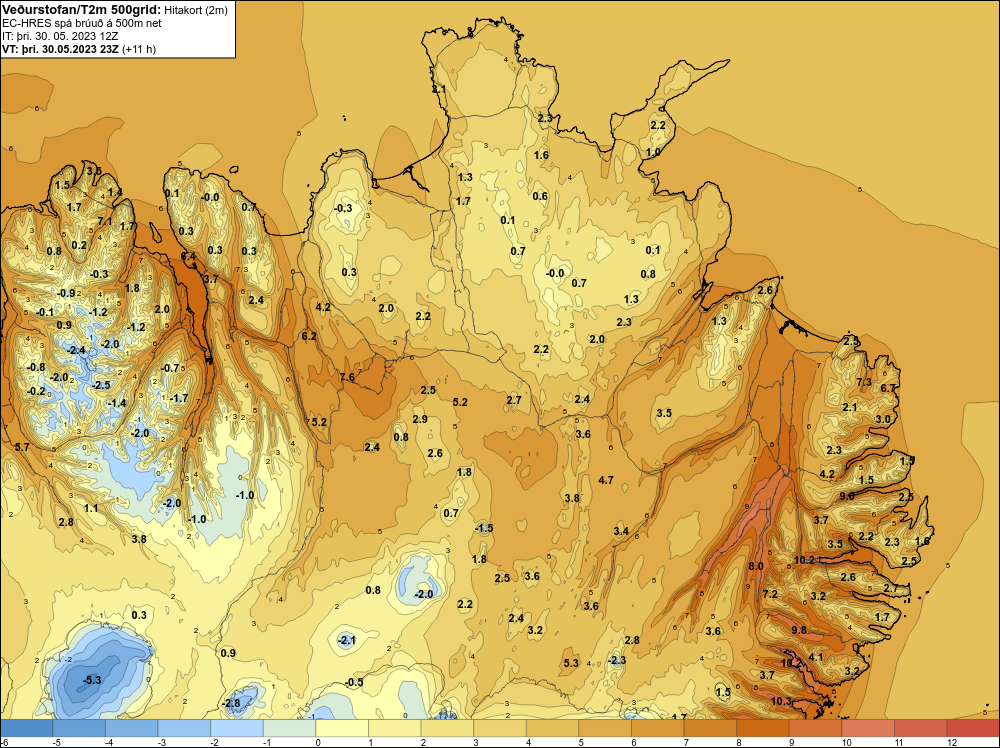Click the "-5.3" temperature value
Viewport: 1000px width, 748px height.
(92, 680)
